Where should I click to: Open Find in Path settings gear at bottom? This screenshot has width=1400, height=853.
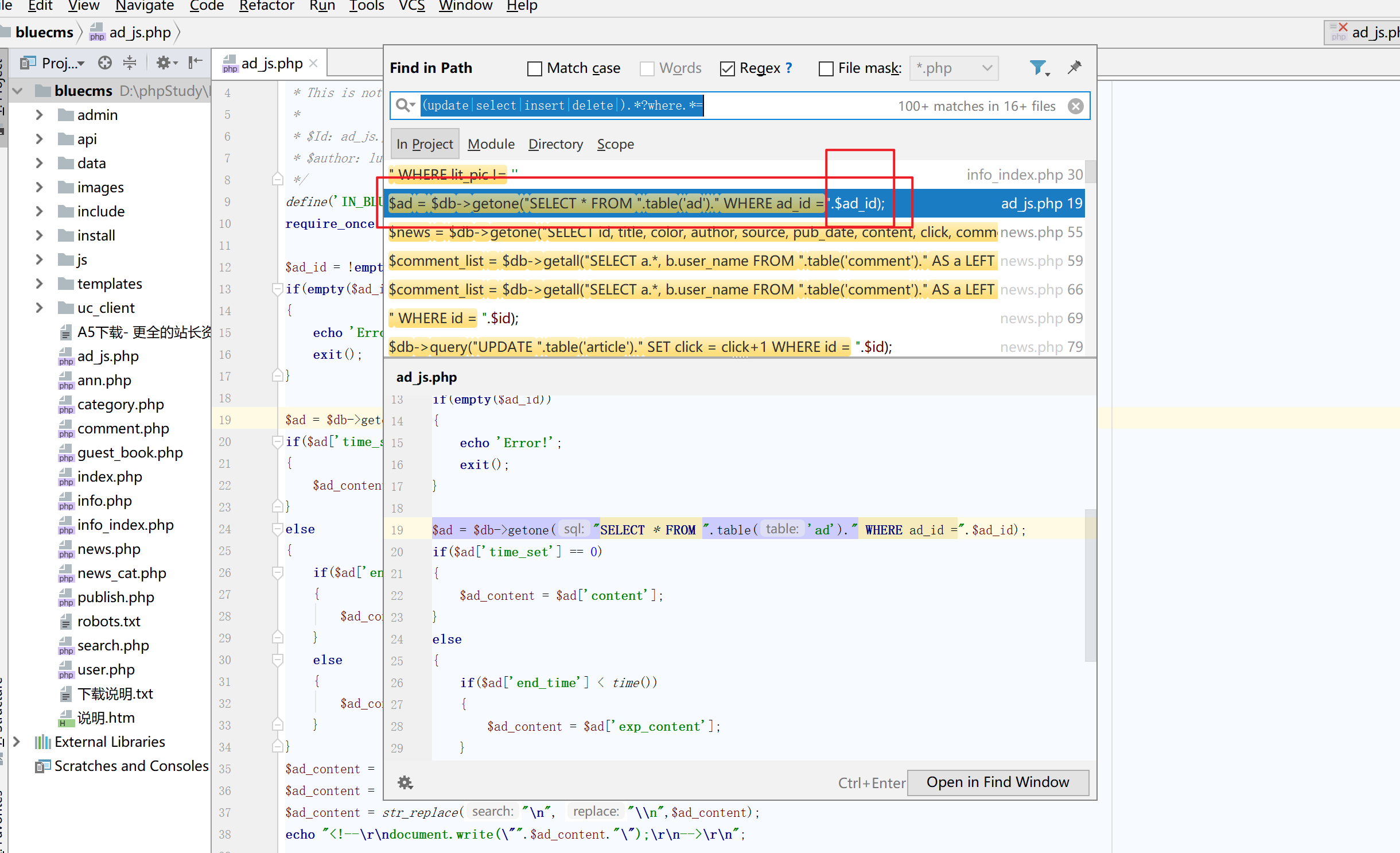[406, 782]
